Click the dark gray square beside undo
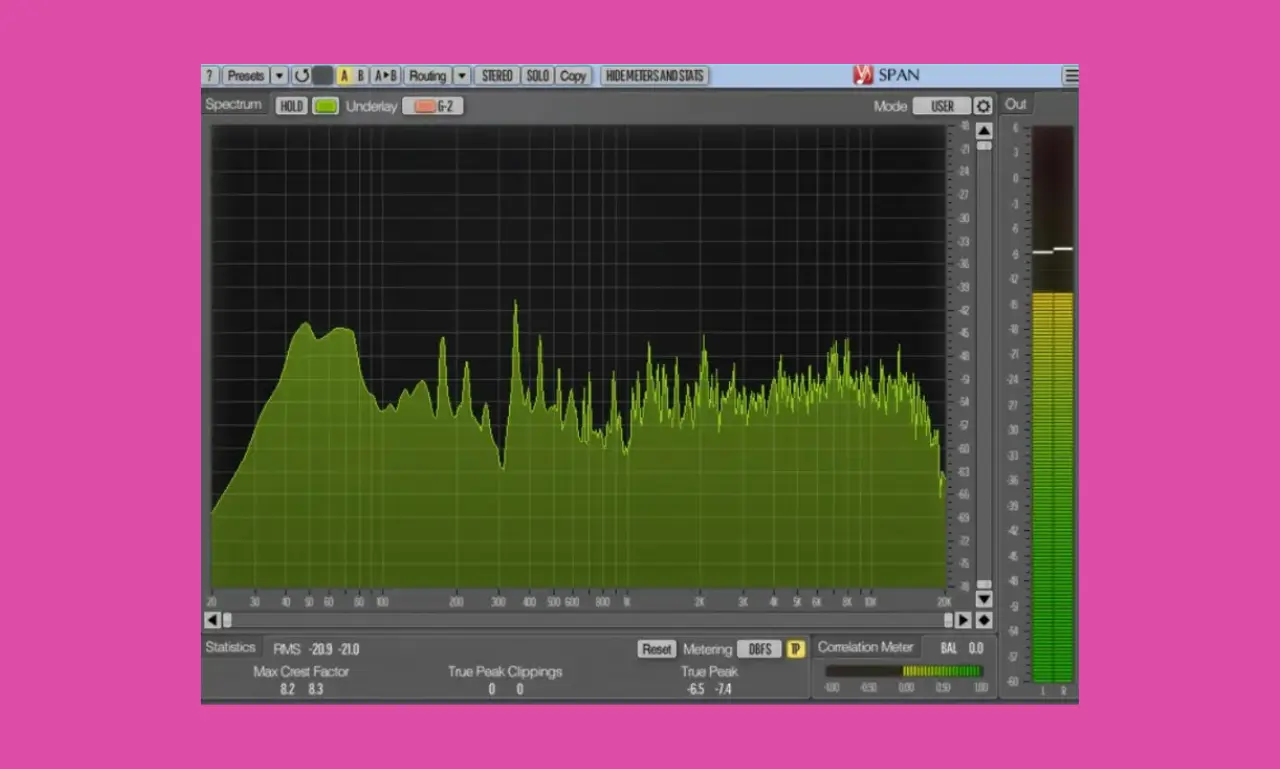The image size is (1280, 769). click(x=323, y=76)
